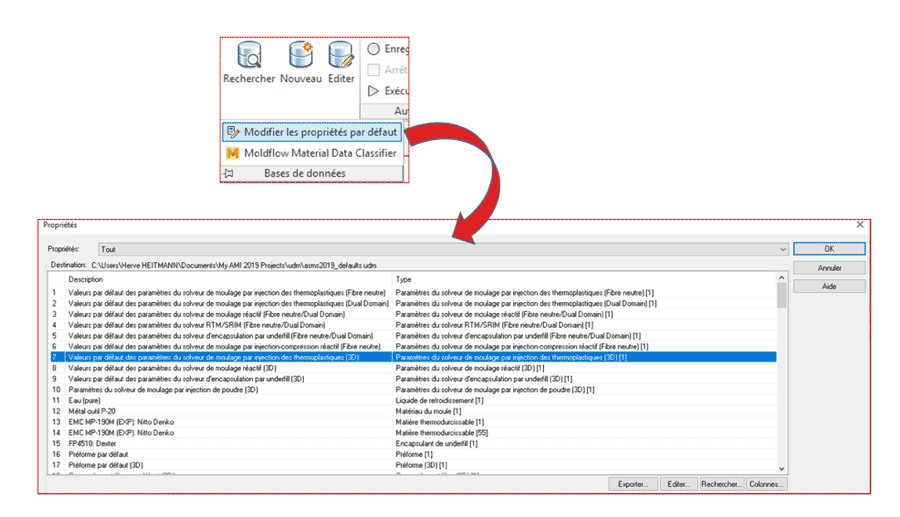The image size is (900, 517).
Task: Click the list scrollbar down arrow
Action: 781,469
